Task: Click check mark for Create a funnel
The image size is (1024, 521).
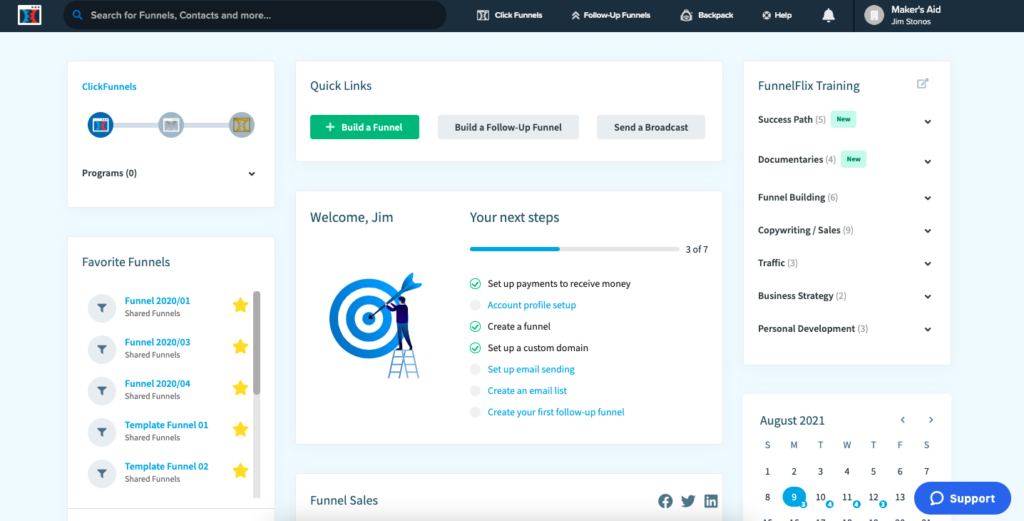Action: pyautogui.click(x=475, y=326)
